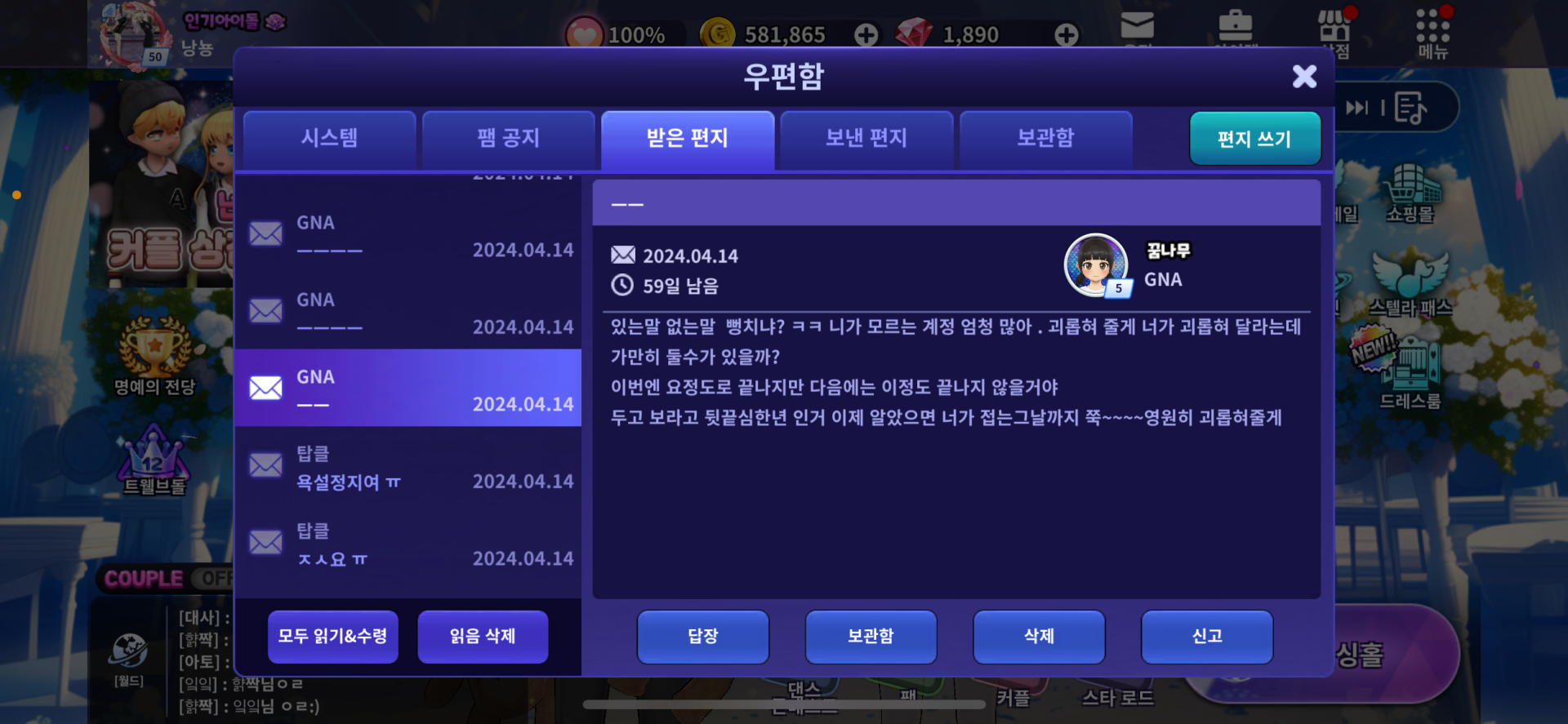1568x724 pixels.
Task: Add rubies with the plus icon
Action: point(1067,34)
